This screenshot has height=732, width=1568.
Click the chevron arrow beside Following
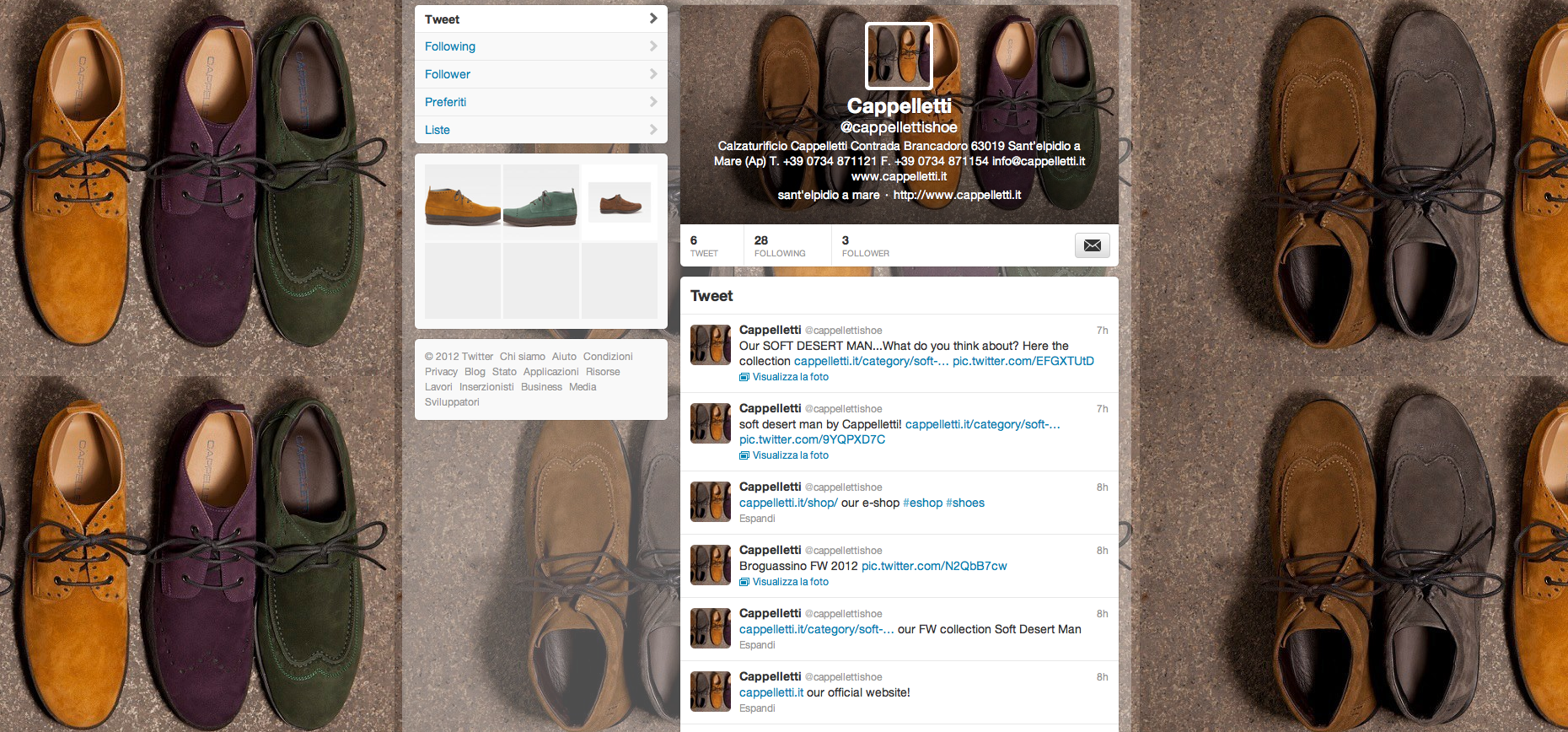click(x=653, y=46)
